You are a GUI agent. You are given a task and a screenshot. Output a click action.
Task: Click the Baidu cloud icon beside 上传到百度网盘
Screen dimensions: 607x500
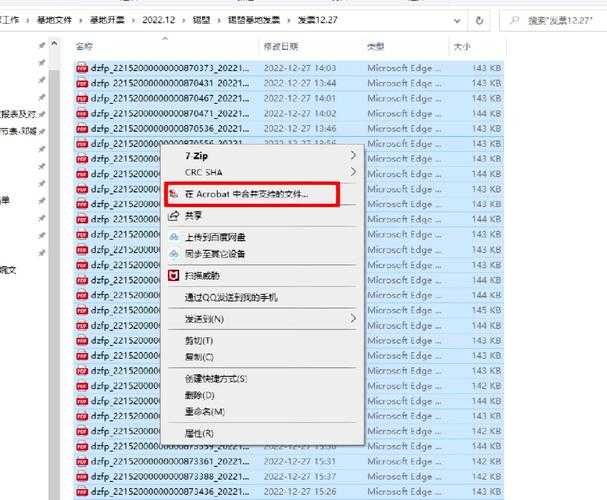pyautogui.click(x=174, y=237)
